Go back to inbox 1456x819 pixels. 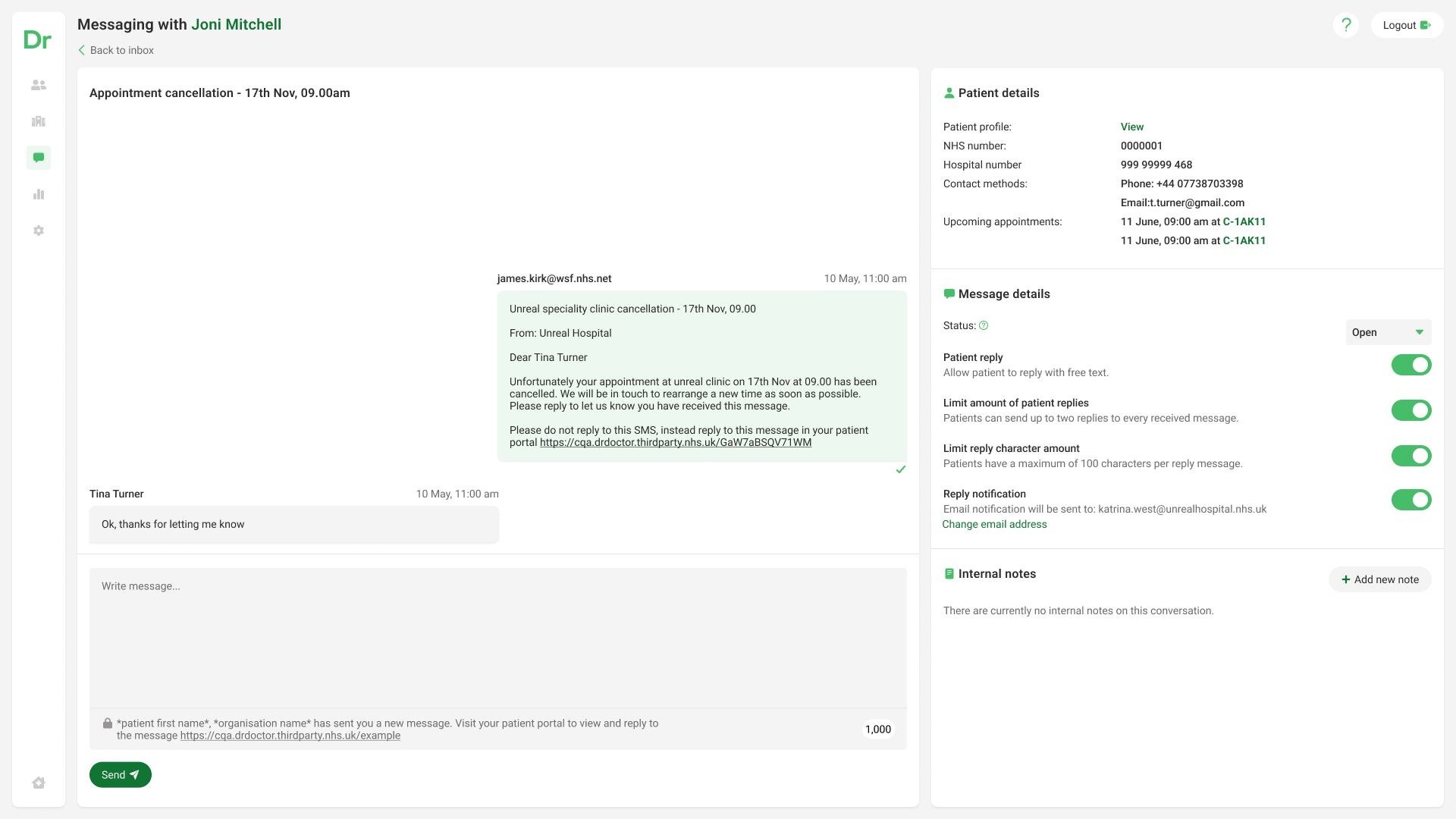(116, 50)
